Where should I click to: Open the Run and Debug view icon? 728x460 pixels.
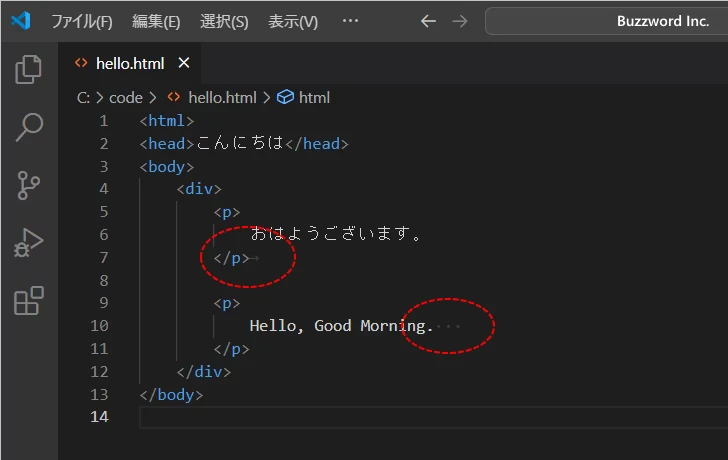tap(28, 243)
